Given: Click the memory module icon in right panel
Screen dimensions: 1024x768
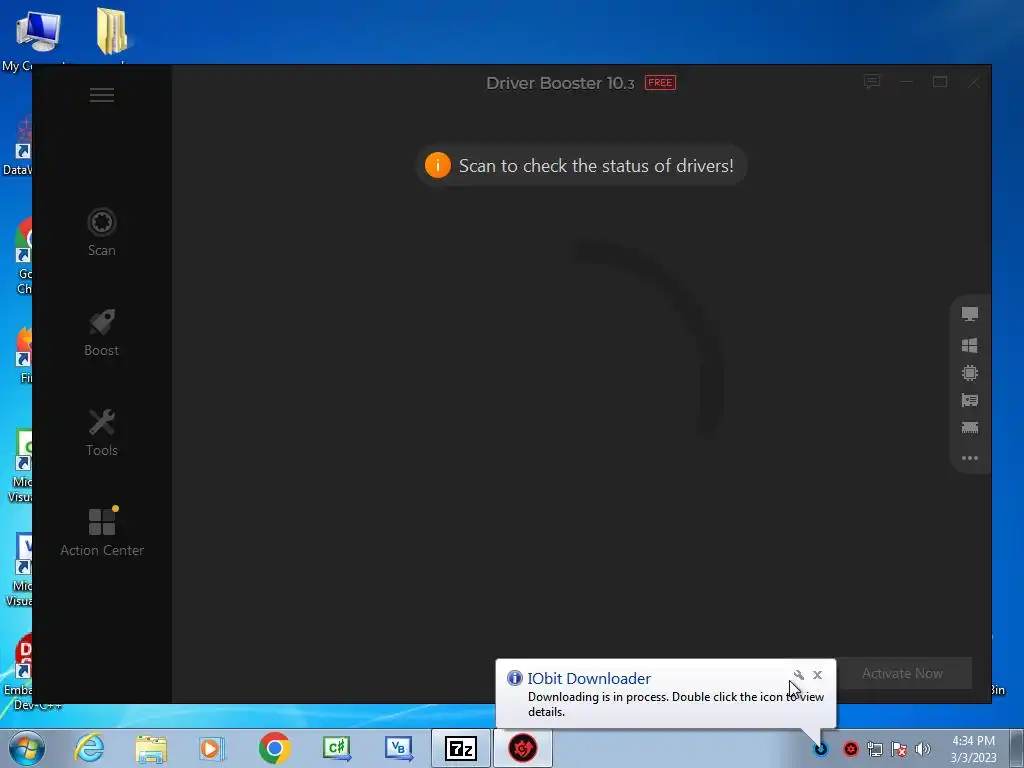Looking at the screenshot, I should [x=970, y=428].
